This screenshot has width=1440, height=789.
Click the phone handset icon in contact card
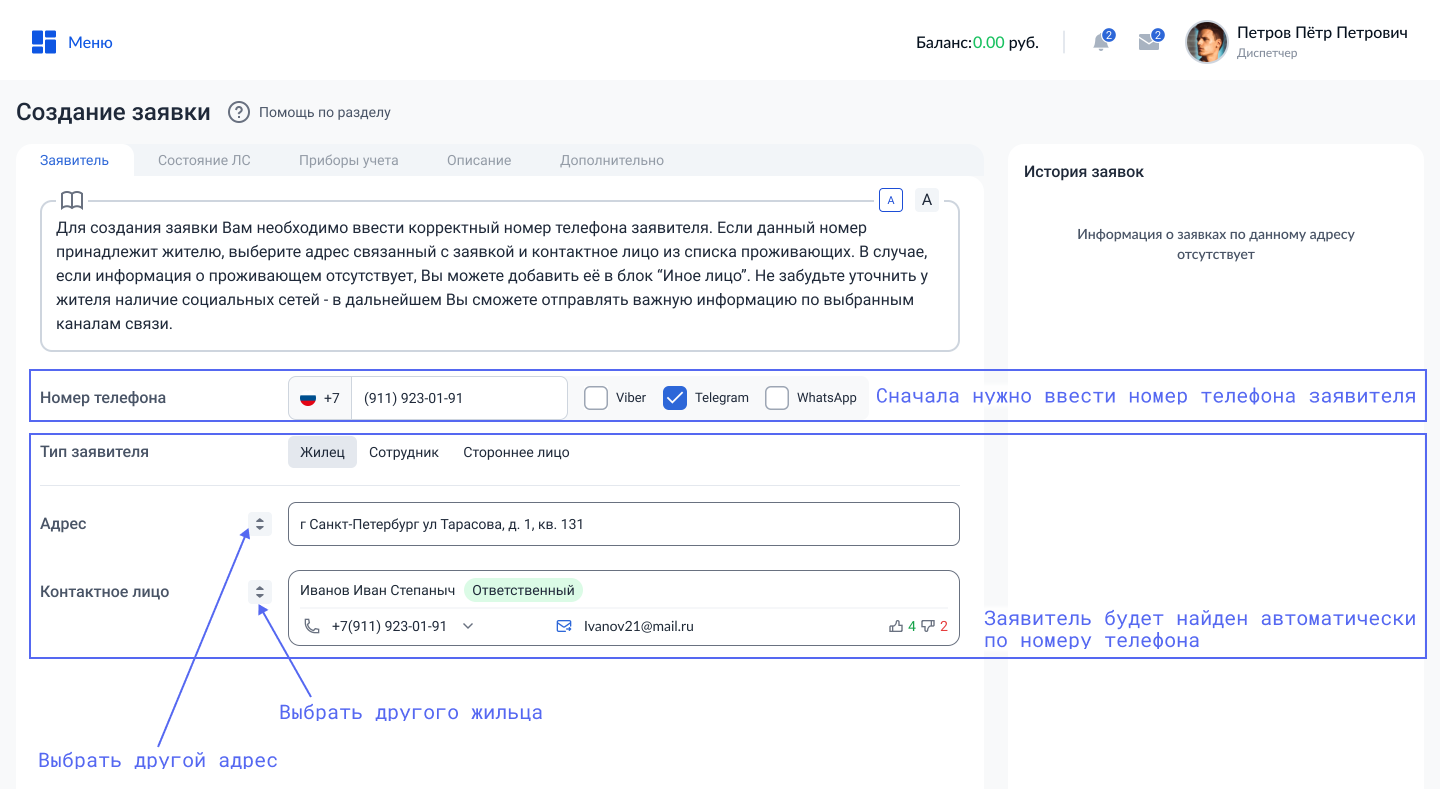(x=312, y=626)
